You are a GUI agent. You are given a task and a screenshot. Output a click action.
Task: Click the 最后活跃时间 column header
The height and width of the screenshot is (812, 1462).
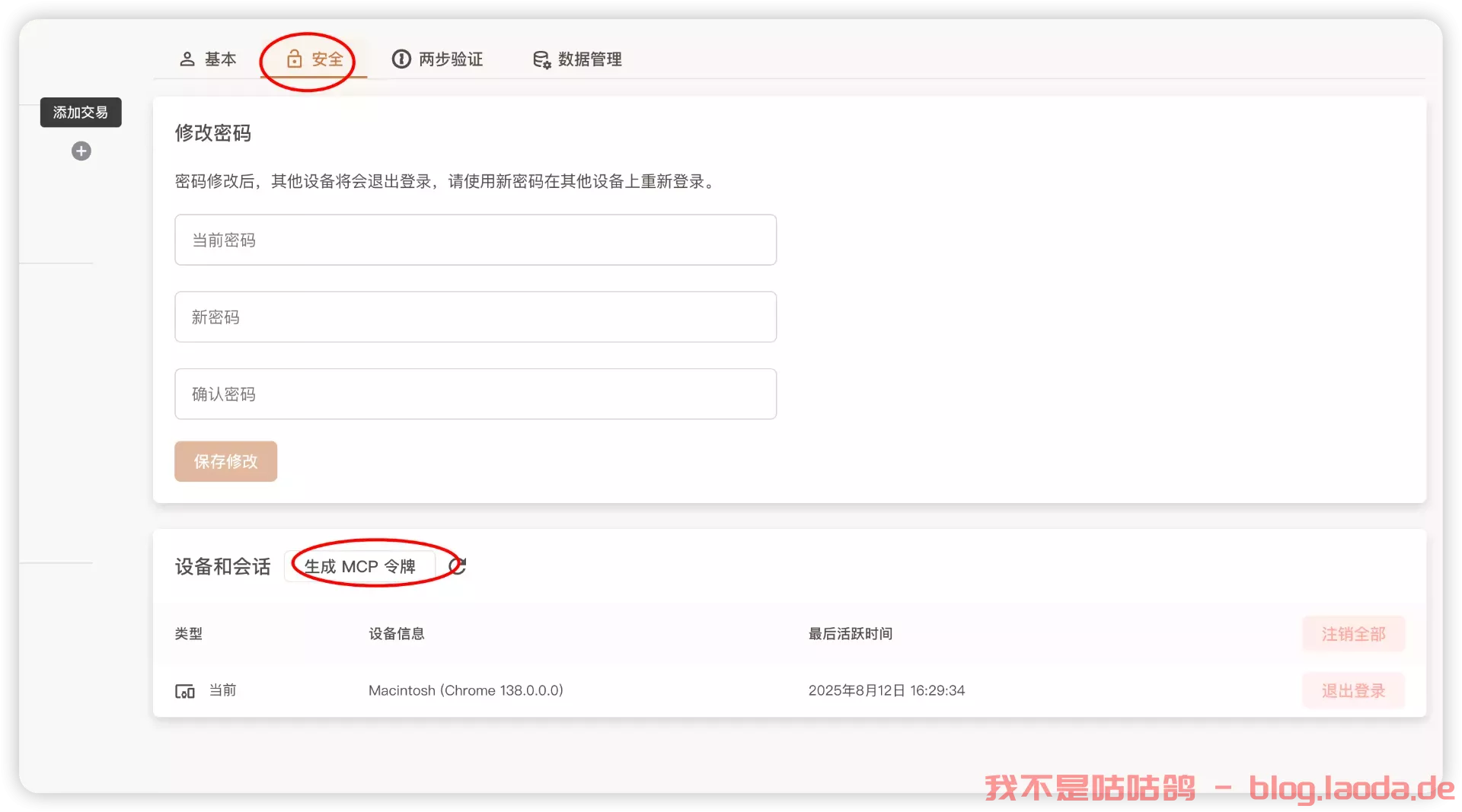[850, 633]
